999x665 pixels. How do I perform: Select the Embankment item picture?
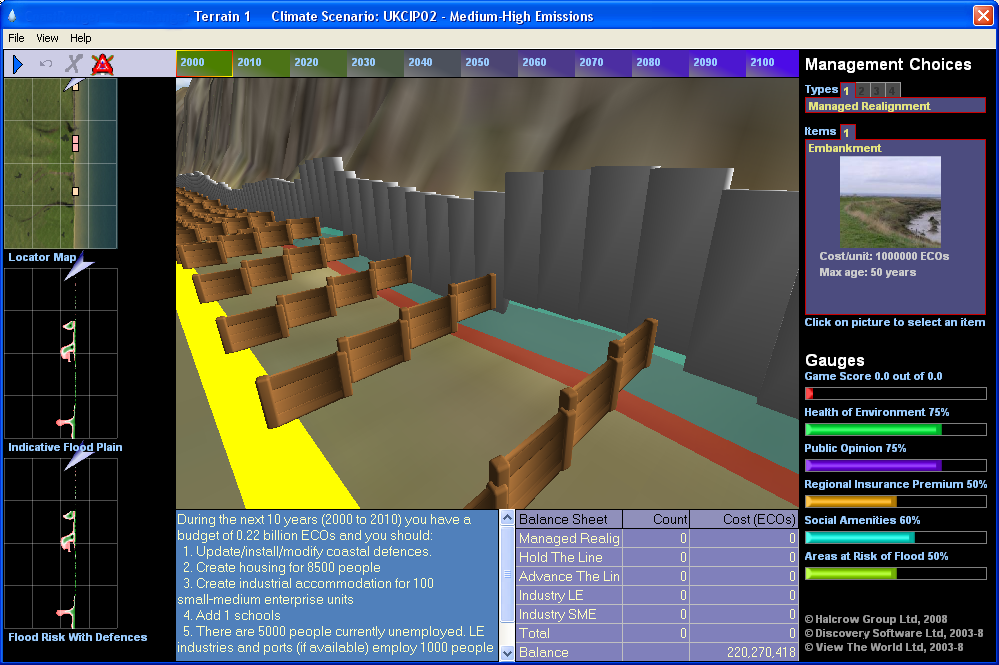pyautogui.click(x=889, y=201)
